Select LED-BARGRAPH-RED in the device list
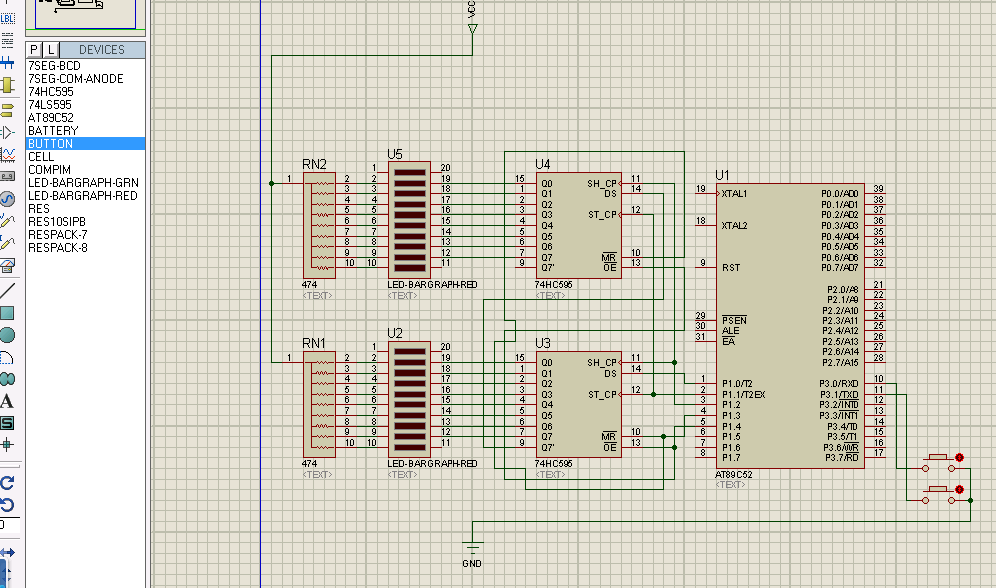The width and height of the screenshot is (996, 588). (85, 196)
